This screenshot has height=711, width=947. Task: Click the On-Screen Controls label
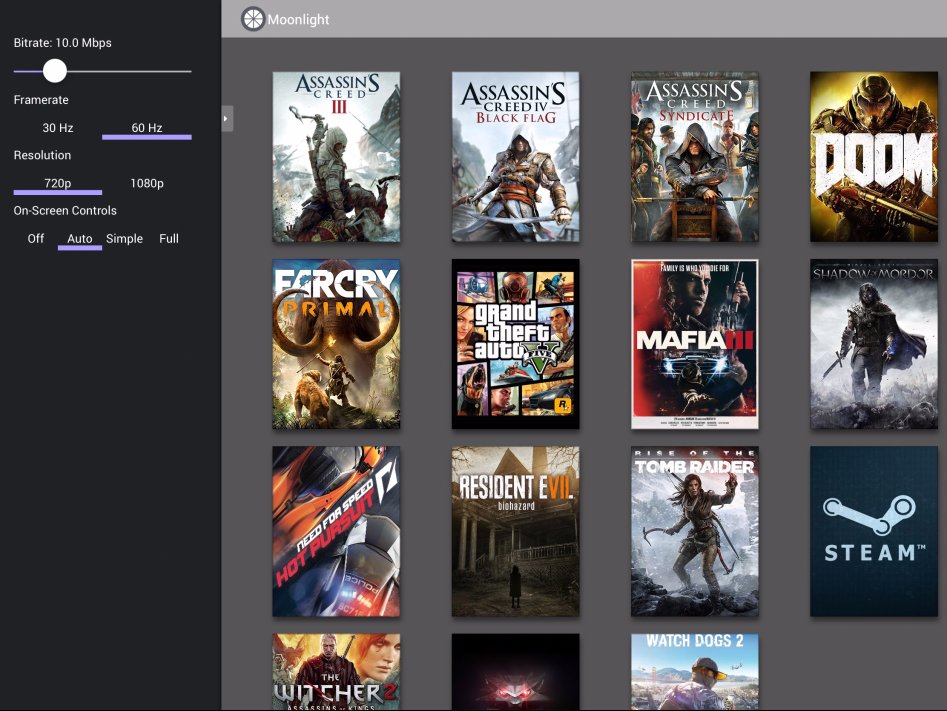[x=65, y=211]
